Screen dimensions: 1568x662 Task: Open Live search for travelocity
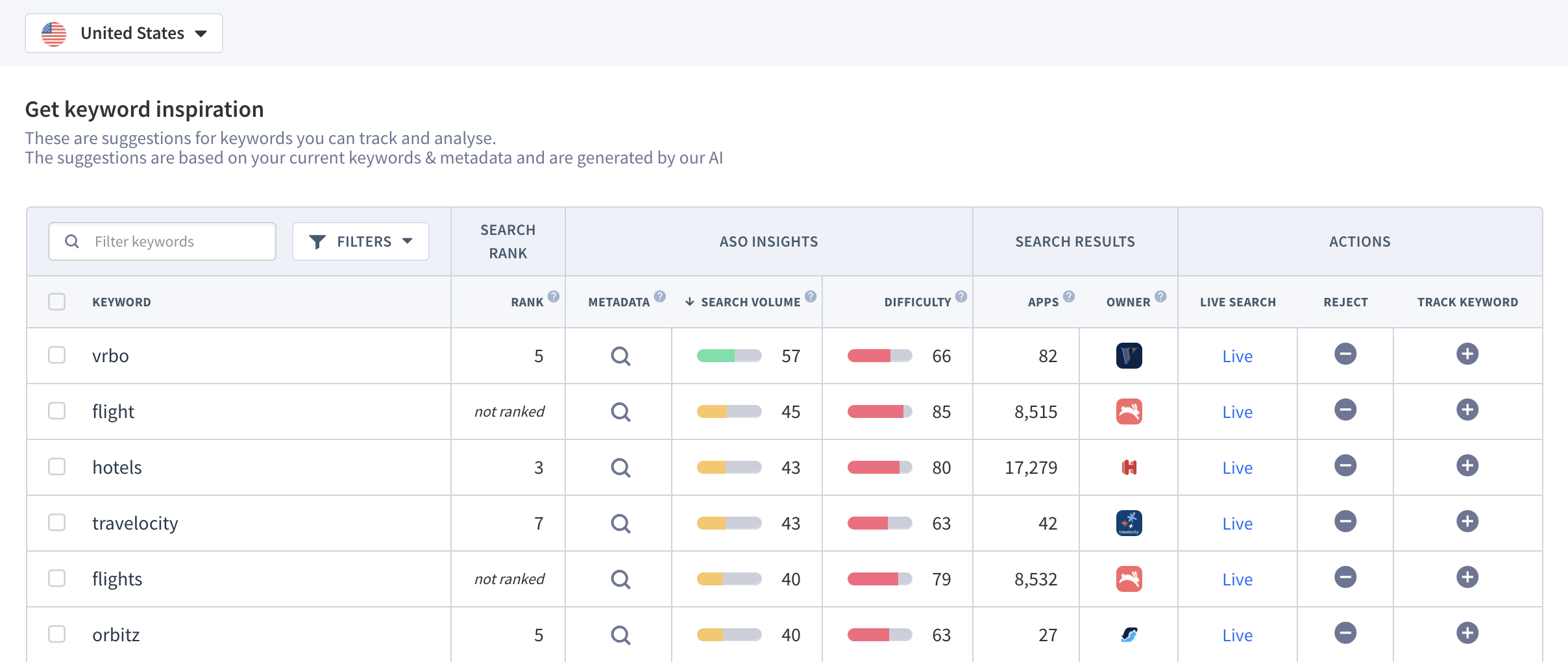1238,524
